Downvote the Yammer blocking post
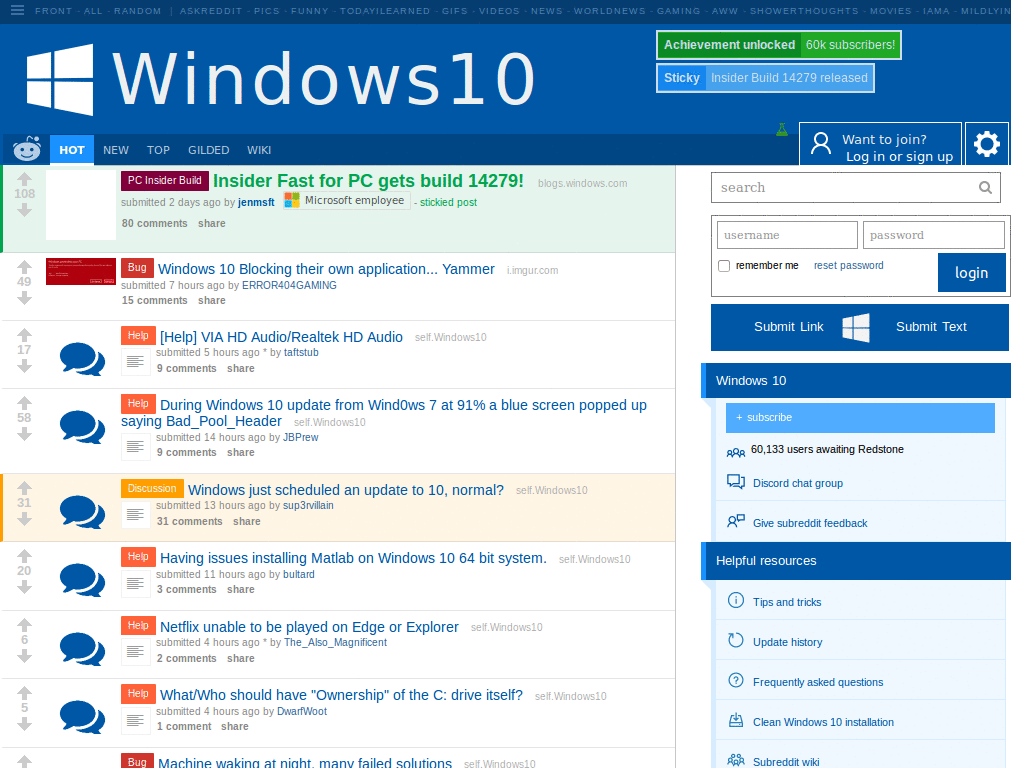1024x768 pixels. pos(24,298)
